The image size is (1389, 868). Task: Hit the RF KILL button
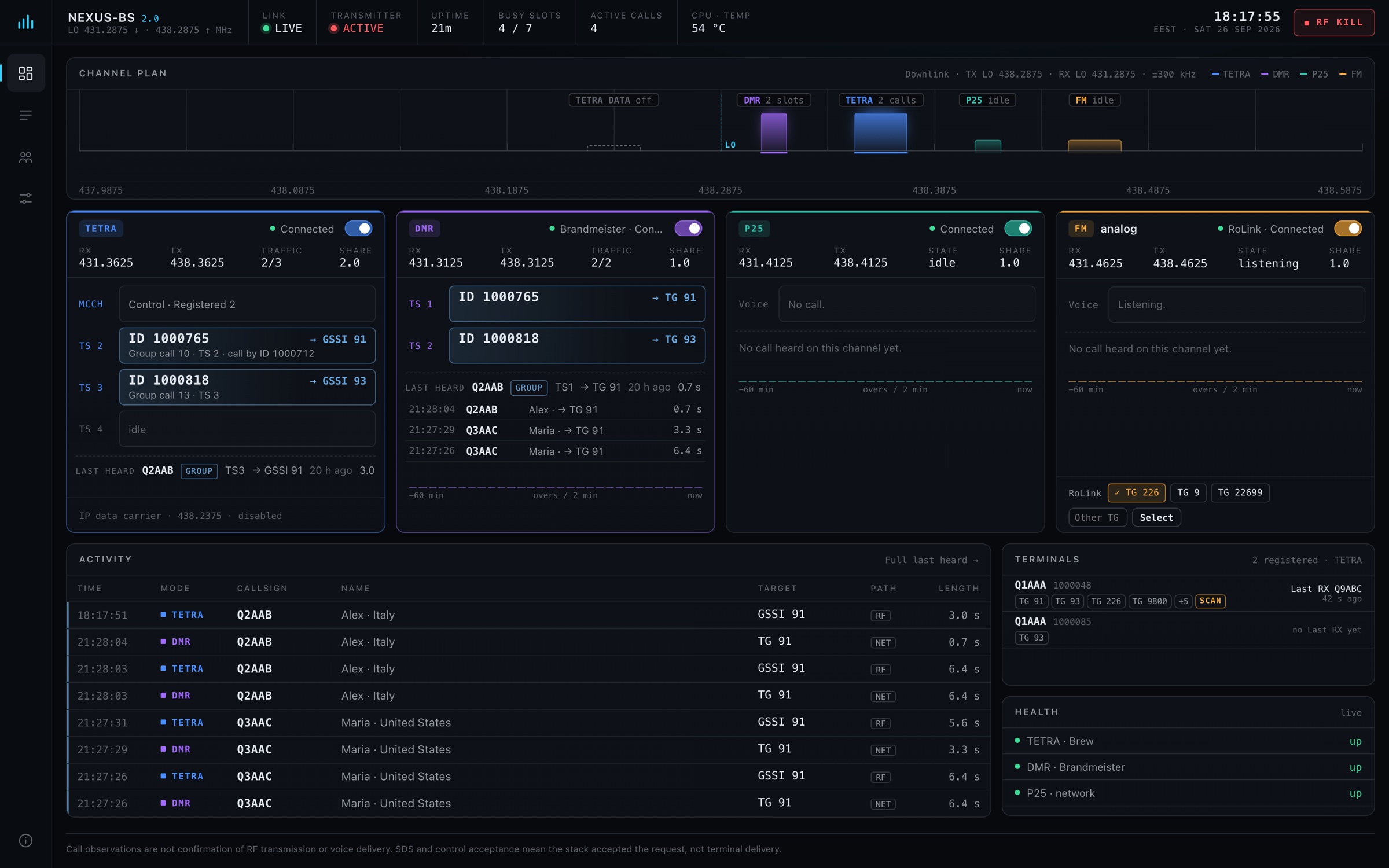point(1333,23)
